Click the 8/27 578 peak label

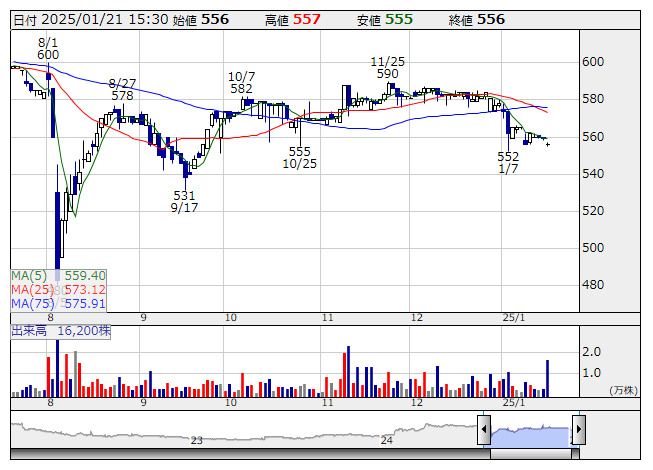pyautogui.click(x=122, y=90)
